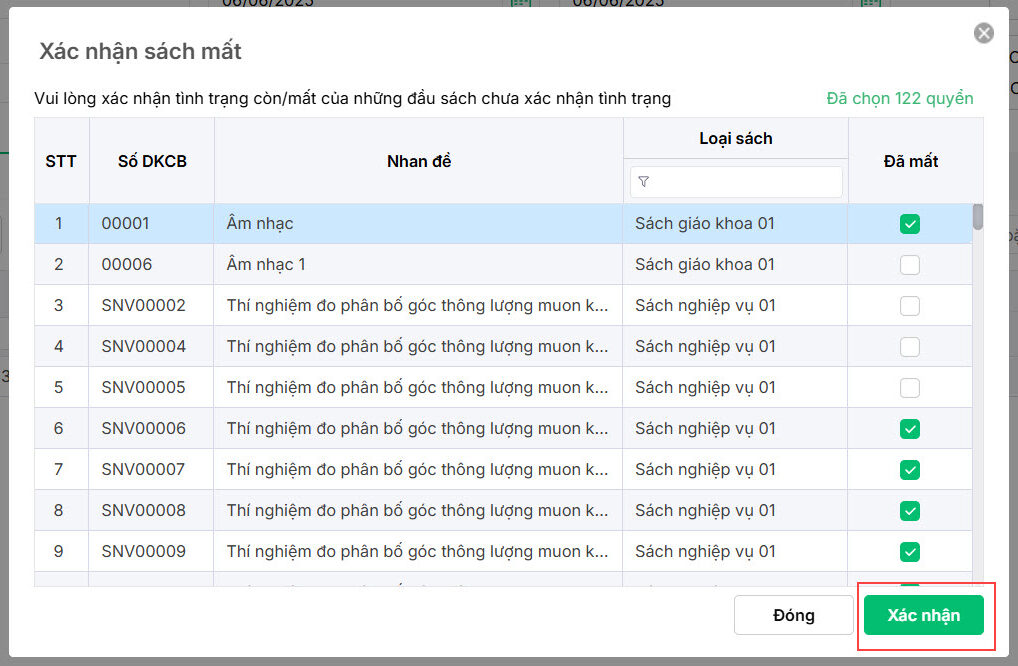Click the Số ĐKCB column header

click(152, 161)
